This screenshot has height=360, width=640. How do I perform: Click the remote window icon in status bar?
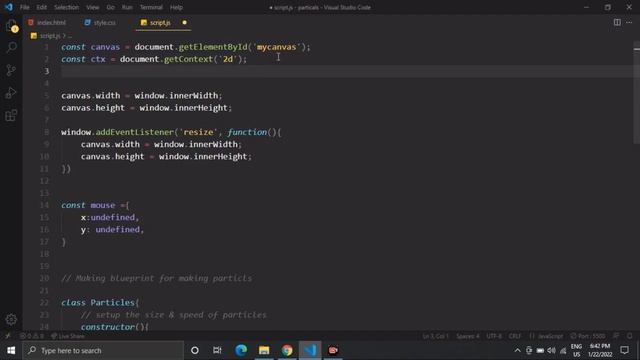point(8,336)
